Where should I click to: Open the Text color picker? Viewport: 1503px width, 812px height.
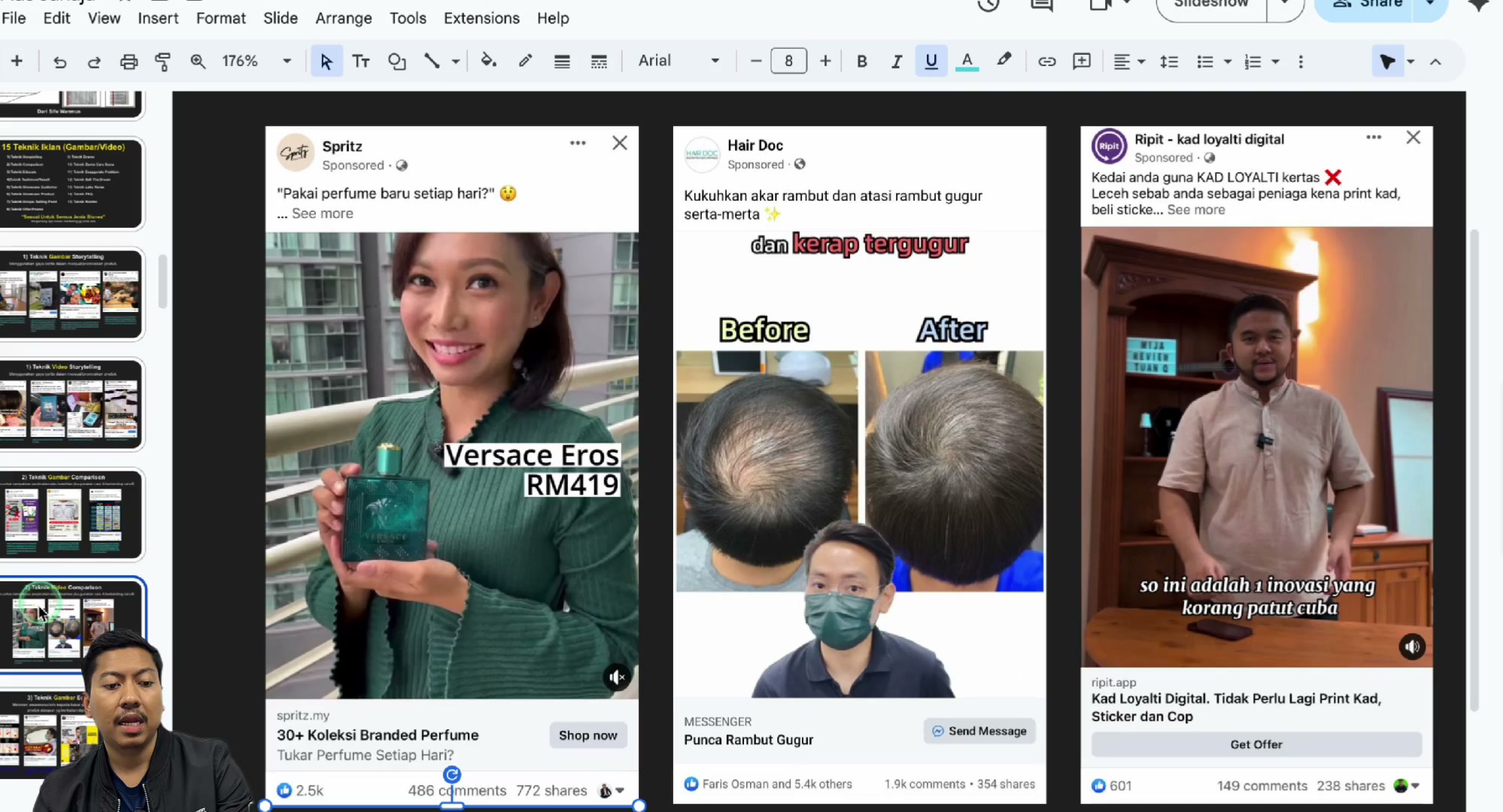(x=967, y=62)
